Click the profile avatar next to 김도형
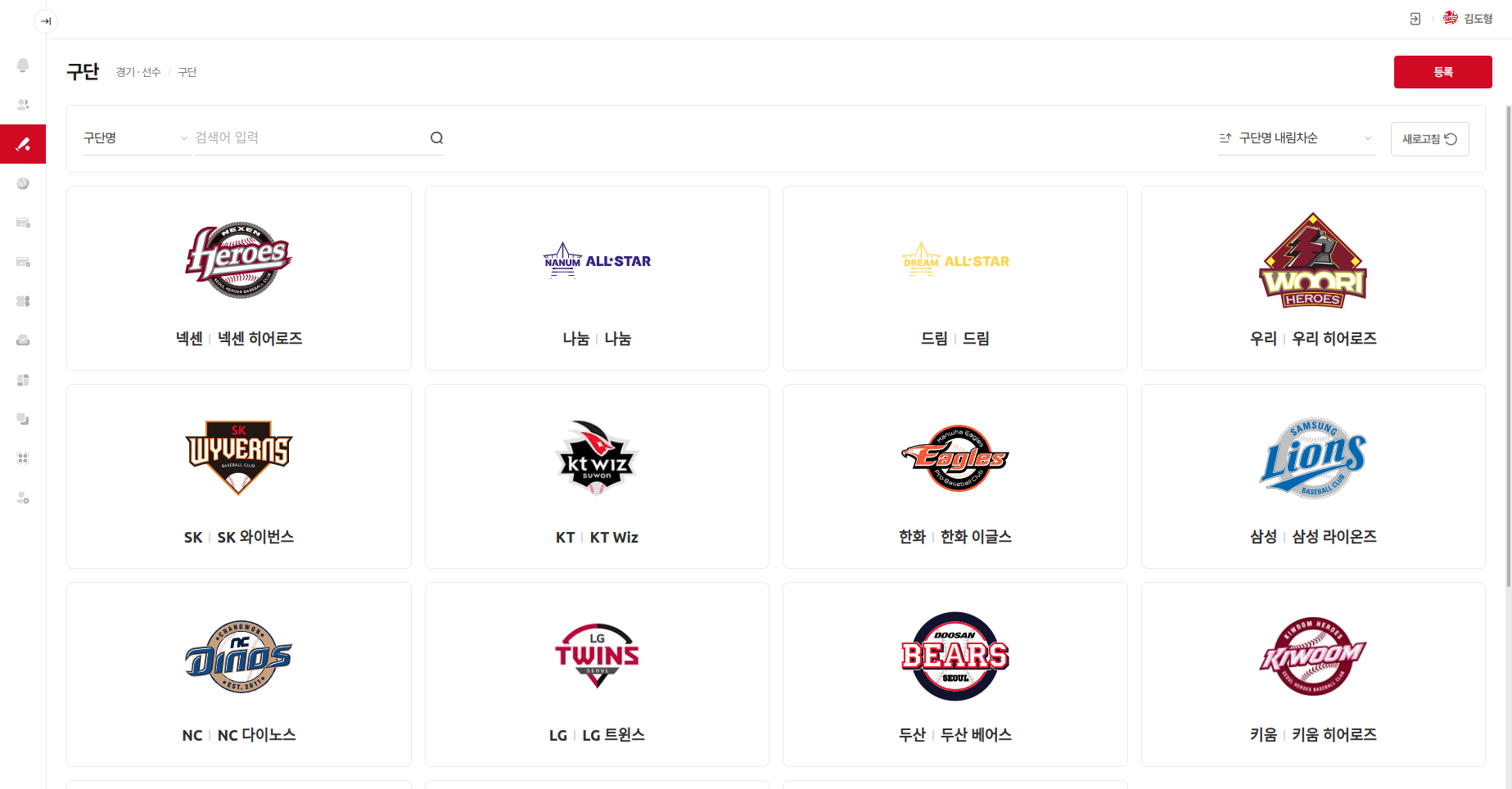 [x=1451, y=18]
